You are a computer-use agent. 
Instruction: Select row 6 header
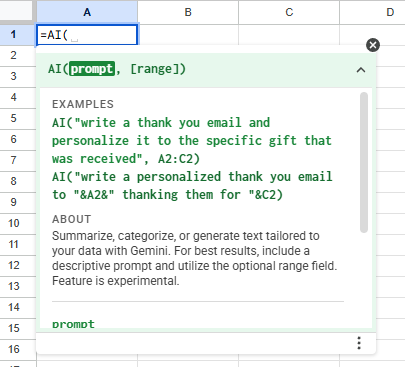click(x=13, y=139)
